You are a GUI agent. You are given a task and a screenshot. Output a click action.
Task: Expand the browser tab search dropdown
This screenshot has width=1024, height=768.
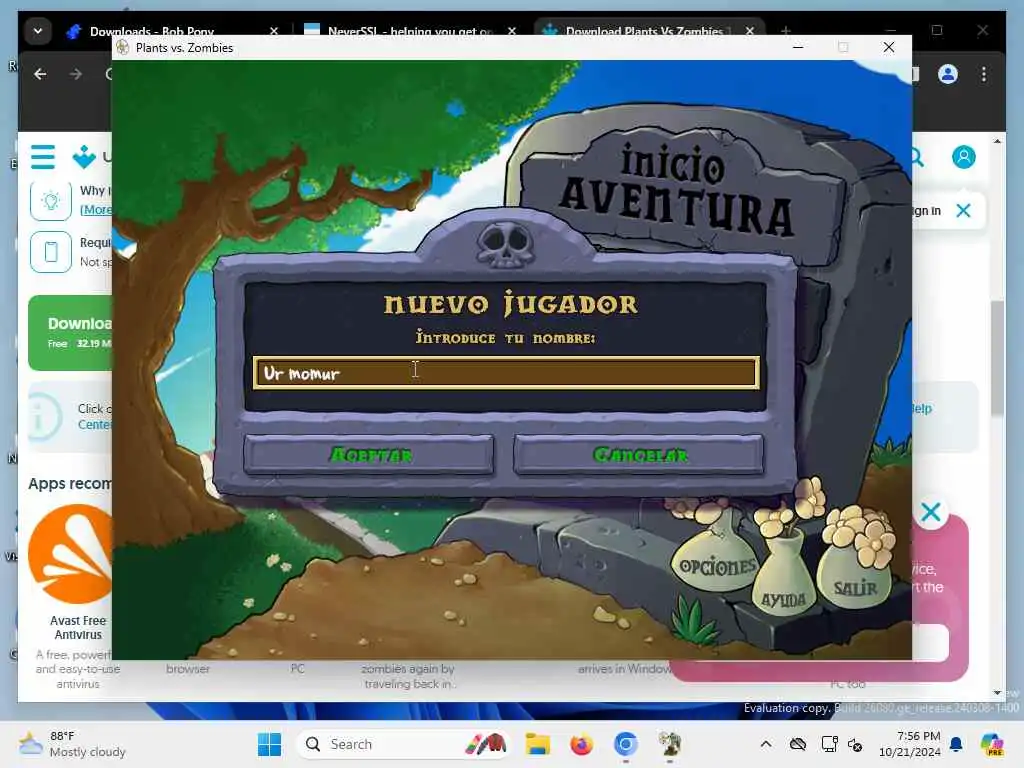tap(38, 31)
